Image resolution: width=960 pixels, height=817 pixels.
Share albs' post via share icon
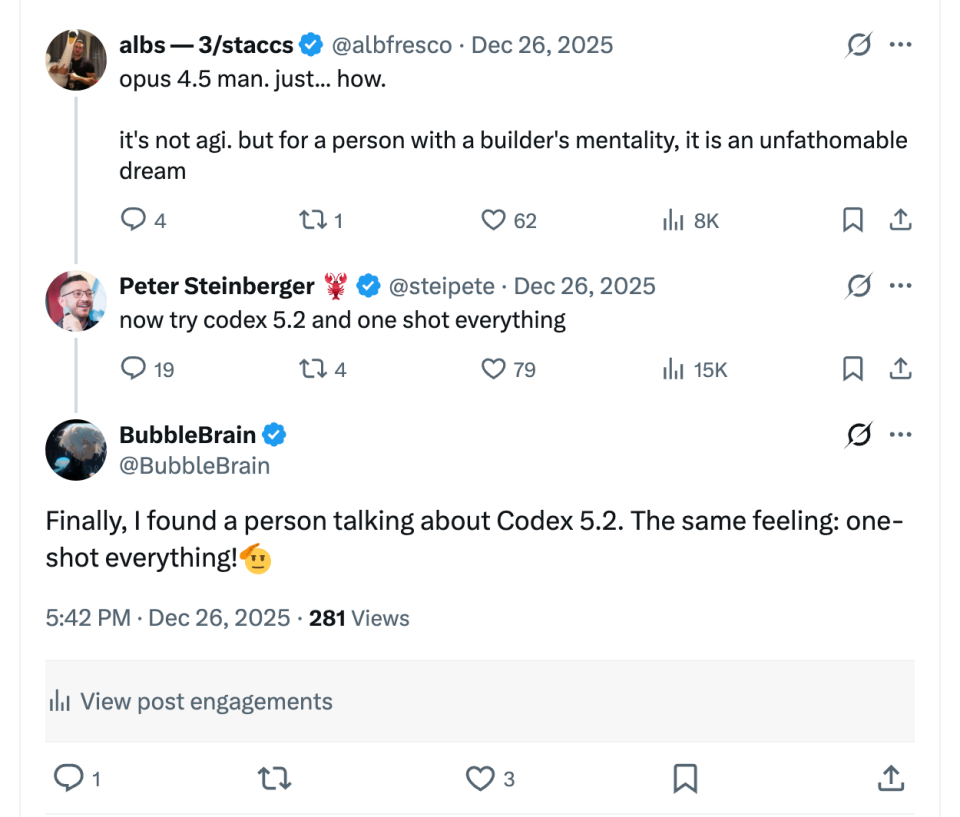900,220
